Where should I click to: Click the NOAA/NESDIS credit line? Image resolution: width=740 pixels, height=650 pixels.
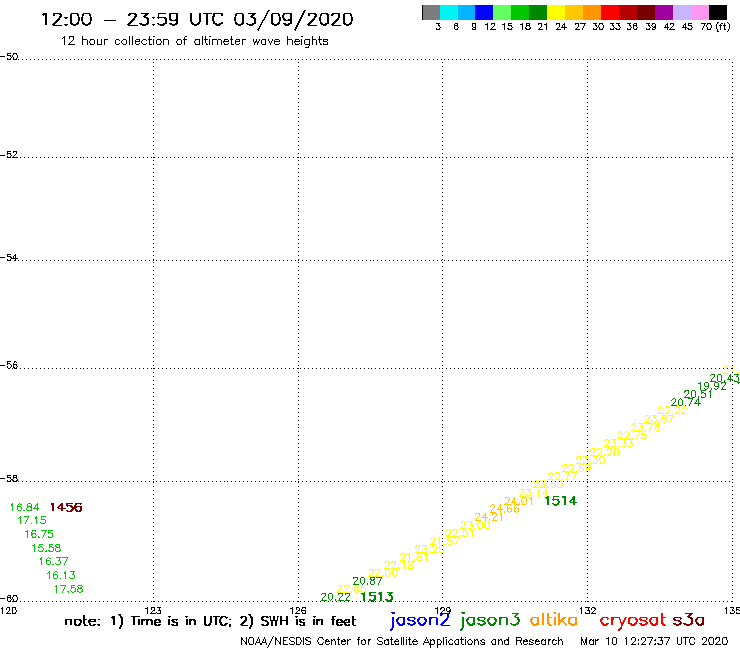402,642
